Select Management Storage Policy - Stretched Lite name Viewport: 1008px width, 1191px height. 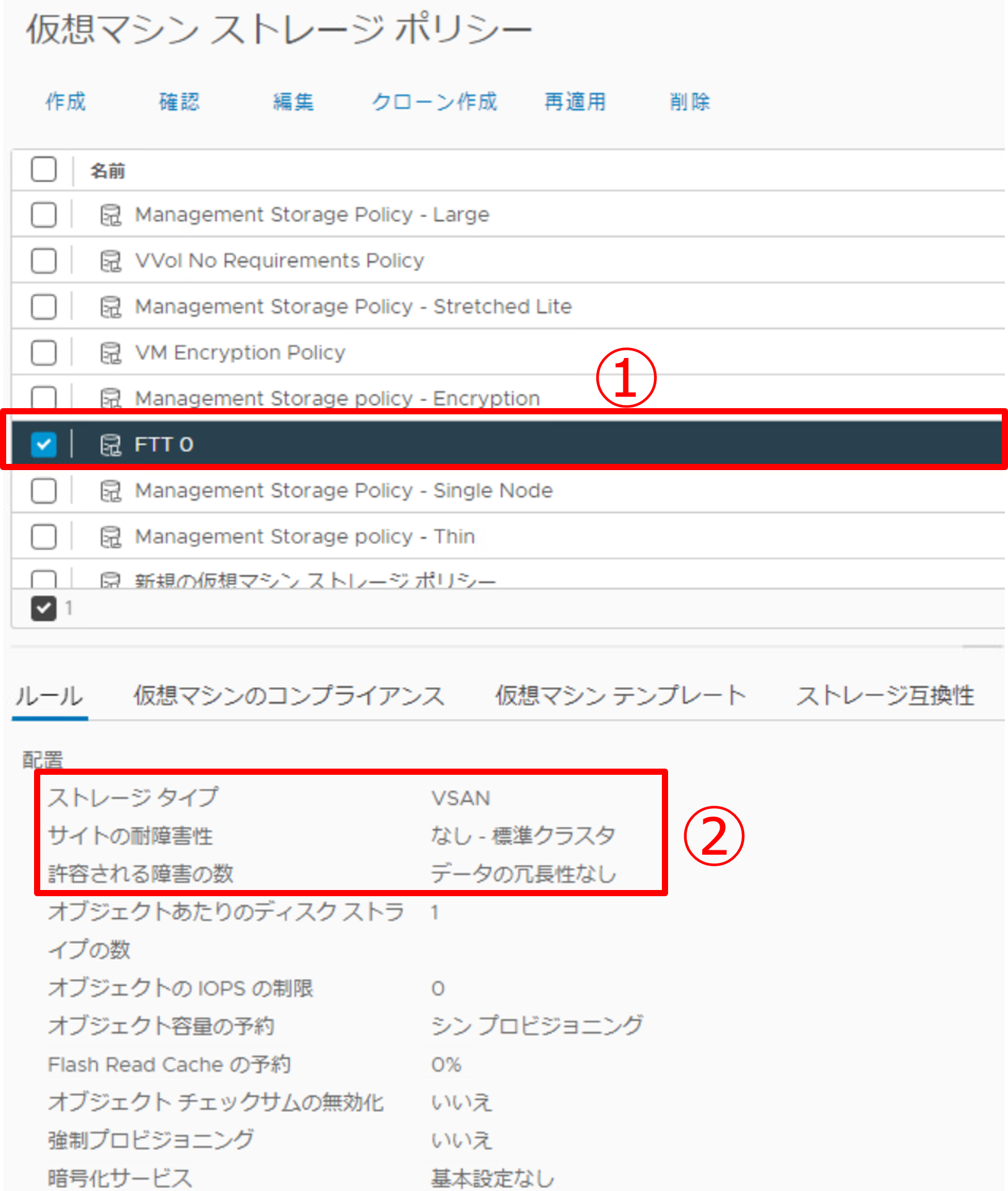point(354,306)
